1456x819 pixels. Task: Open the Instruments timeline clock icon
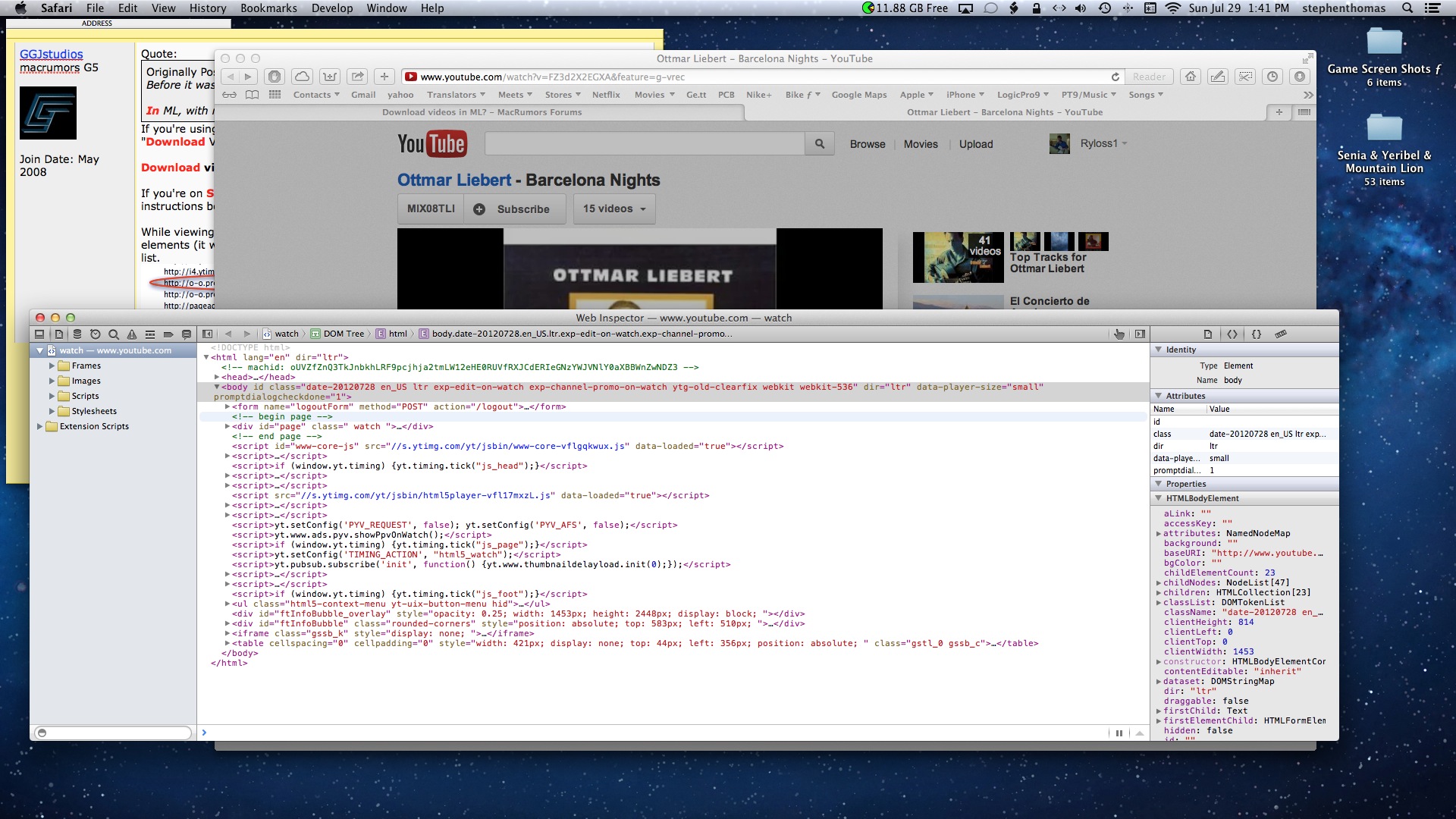pos(95,334)
